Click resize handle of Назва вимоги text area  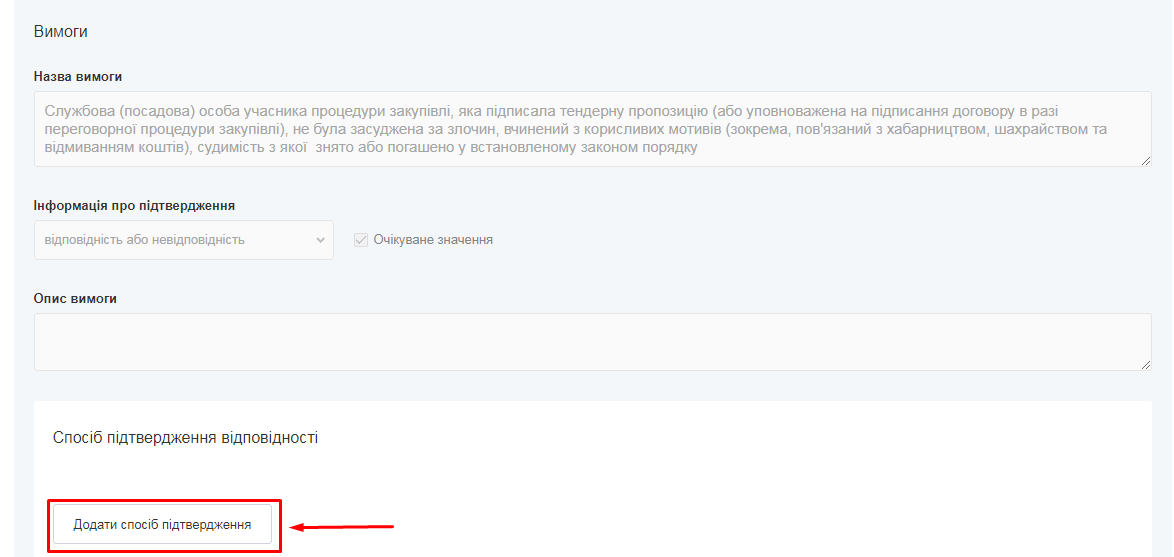tap(1145, 160)
